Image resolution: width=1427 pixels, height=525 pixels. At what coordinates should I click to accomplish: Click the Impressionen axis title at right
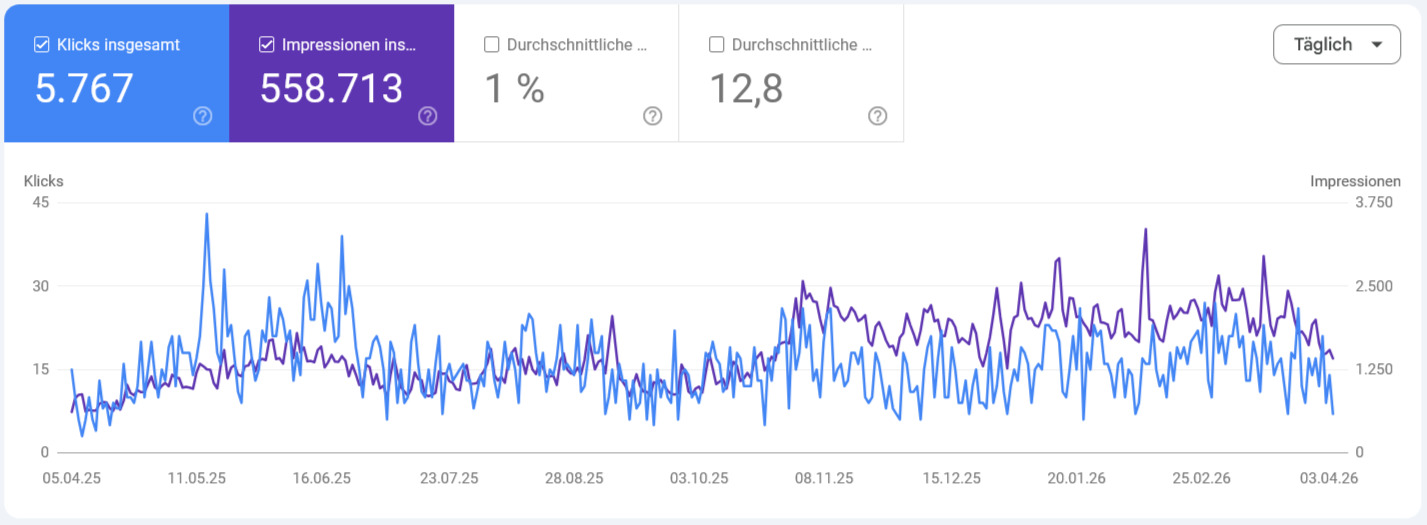point(1355,181)
